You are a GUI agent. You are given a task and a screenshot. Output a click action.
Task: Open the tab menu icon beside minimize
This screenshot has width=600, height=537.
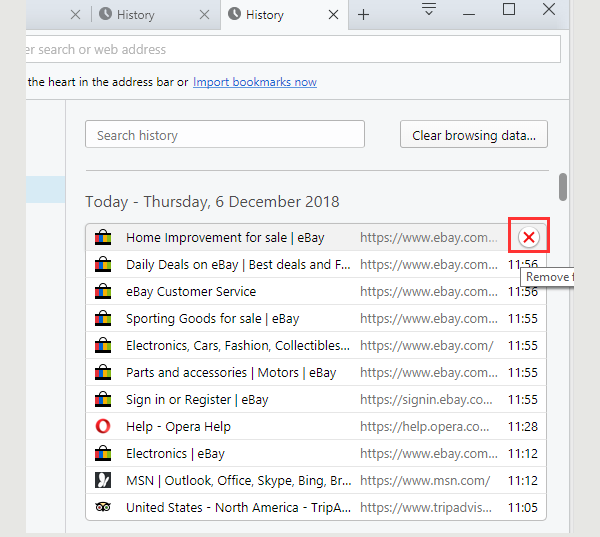(x=429, y=9)
